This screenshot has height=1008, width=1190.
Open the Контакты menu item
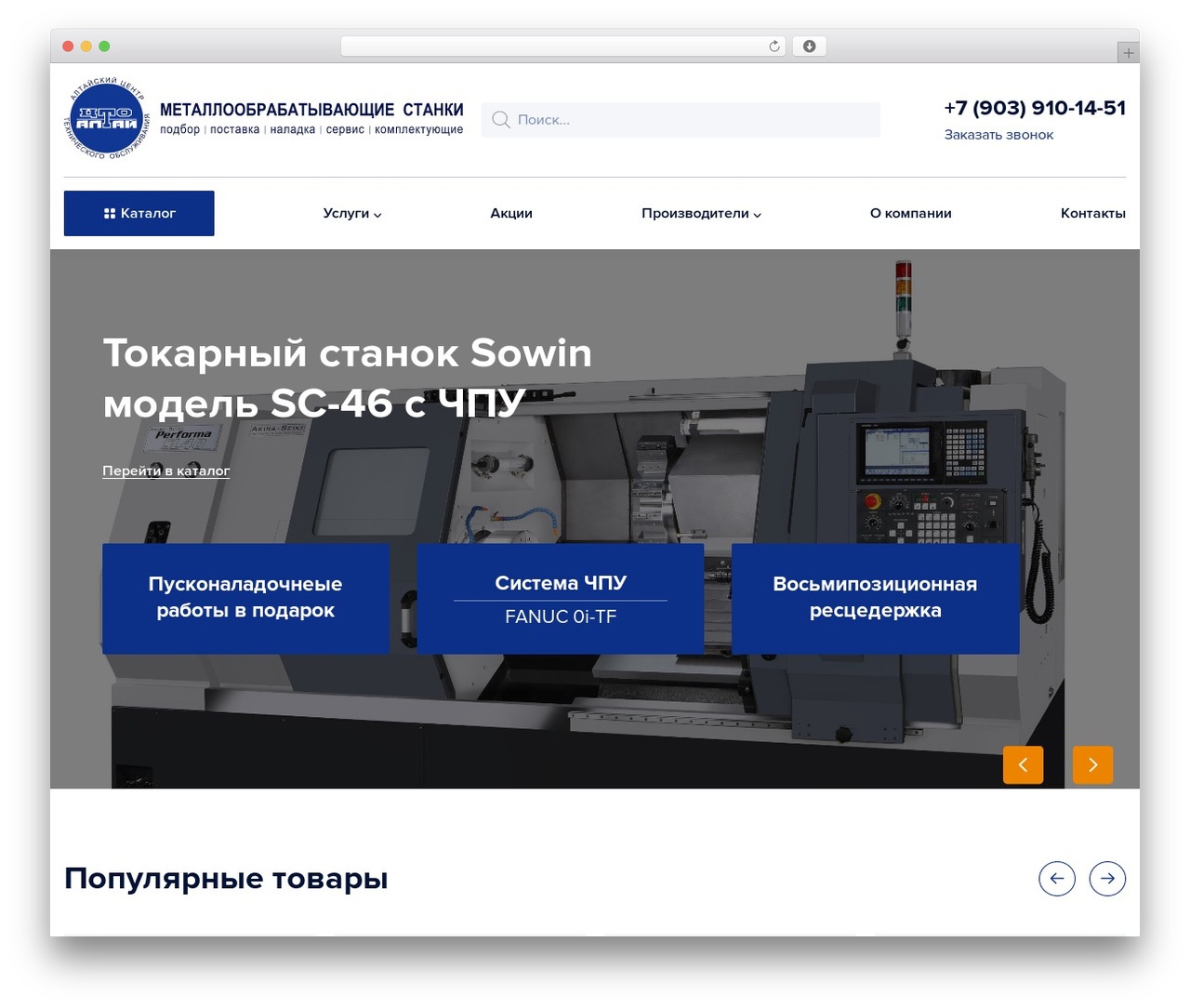(x=1093, y=214)
